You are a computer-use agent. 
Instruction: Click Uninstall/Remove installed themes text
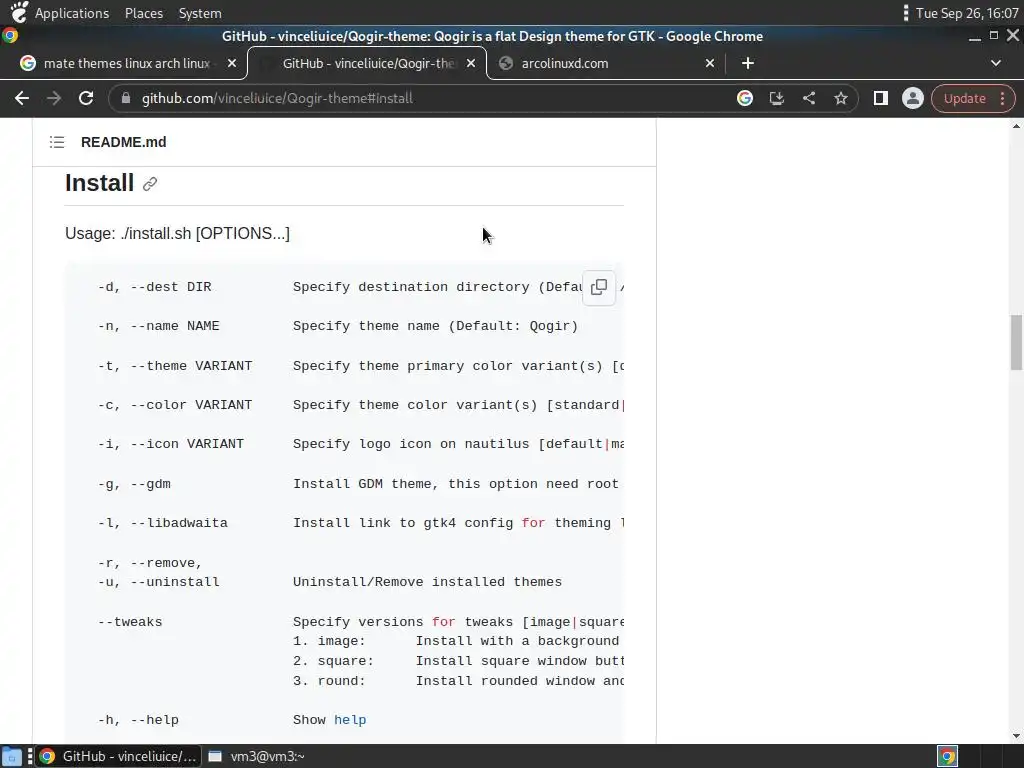(427, 582)
